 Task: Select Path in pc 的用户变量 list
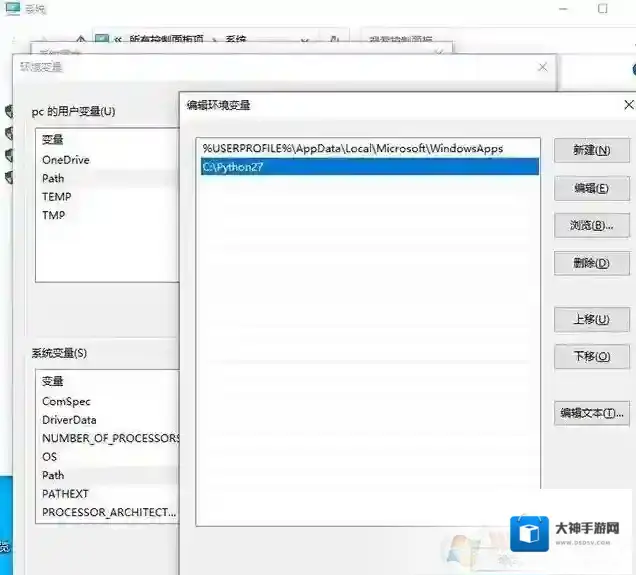[x=53, y=178]
